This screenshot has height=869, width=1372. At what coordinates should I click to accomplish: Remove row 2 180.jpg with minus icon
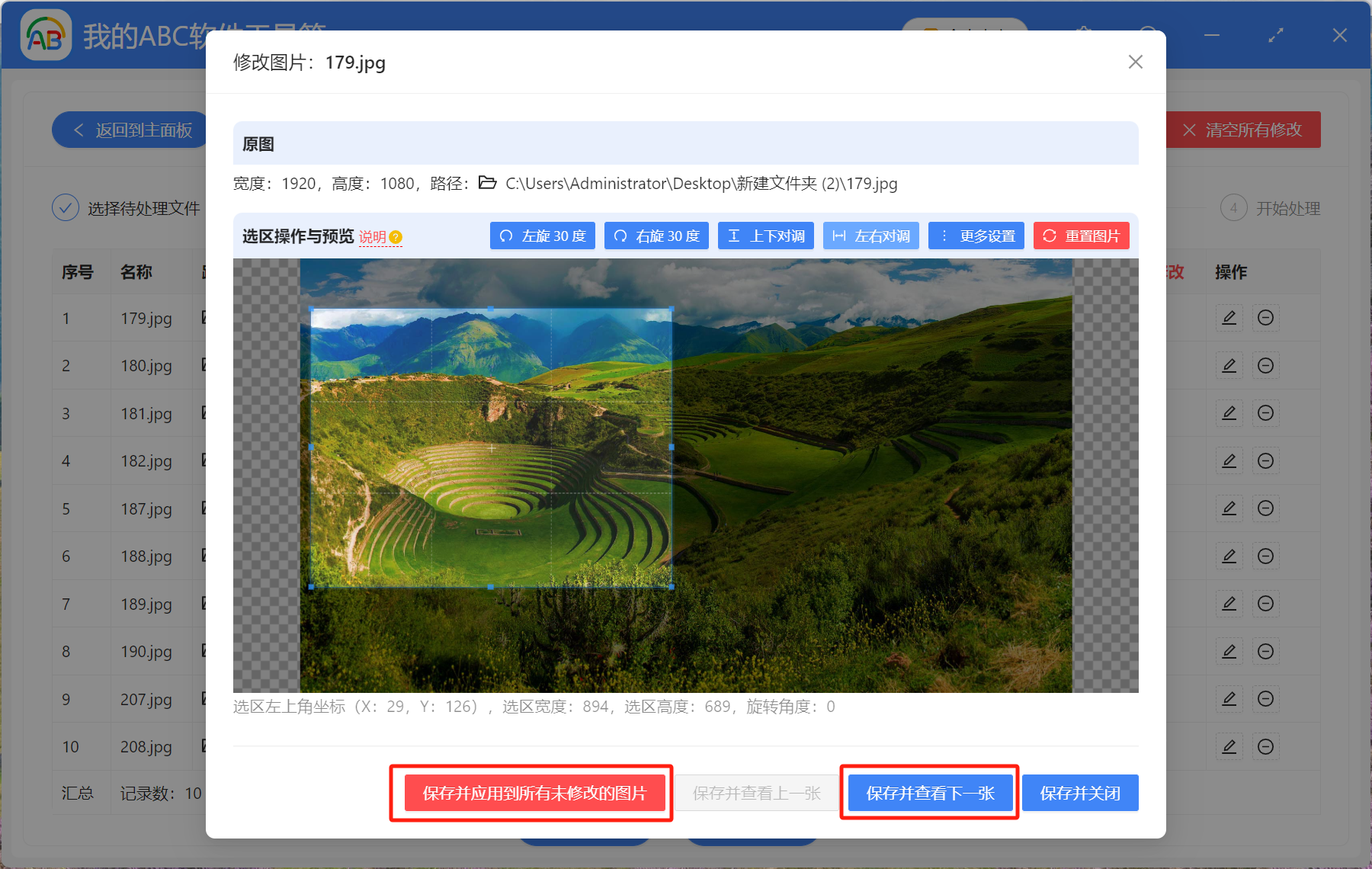(x=1266, y=366)
